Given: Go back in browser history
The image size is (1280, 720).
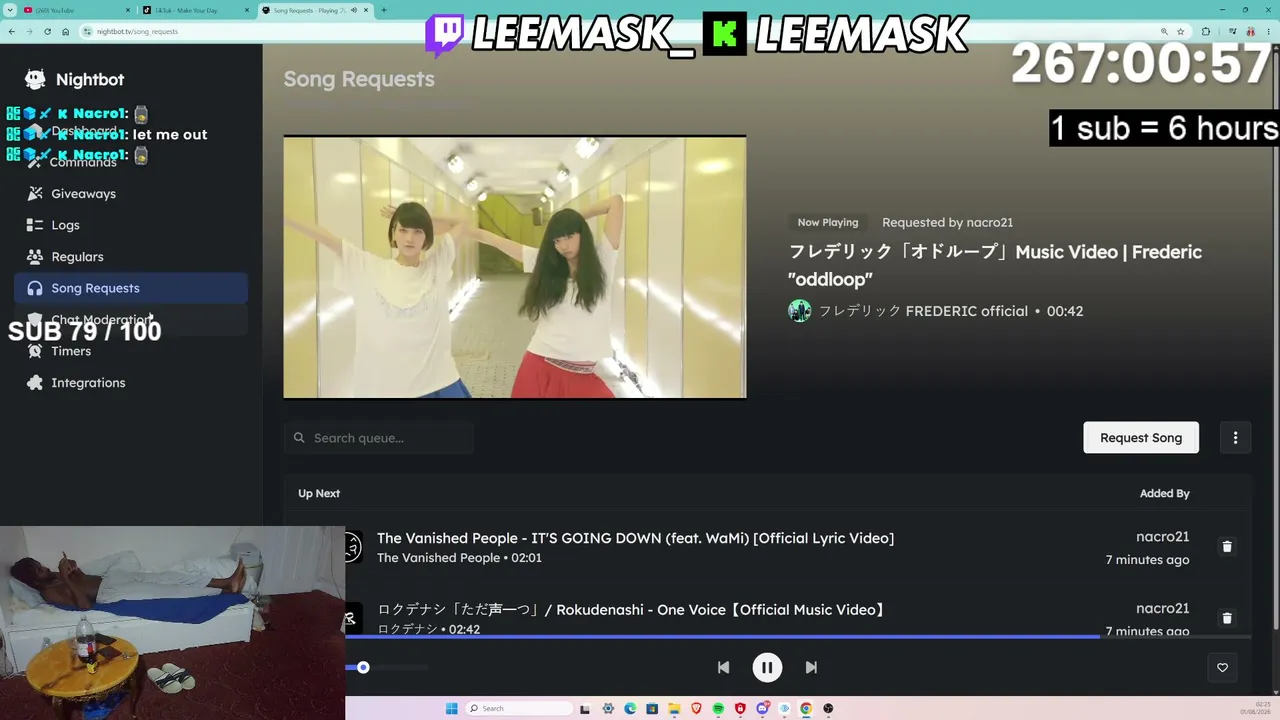Looking at the screenshot, I should point(11,31).
